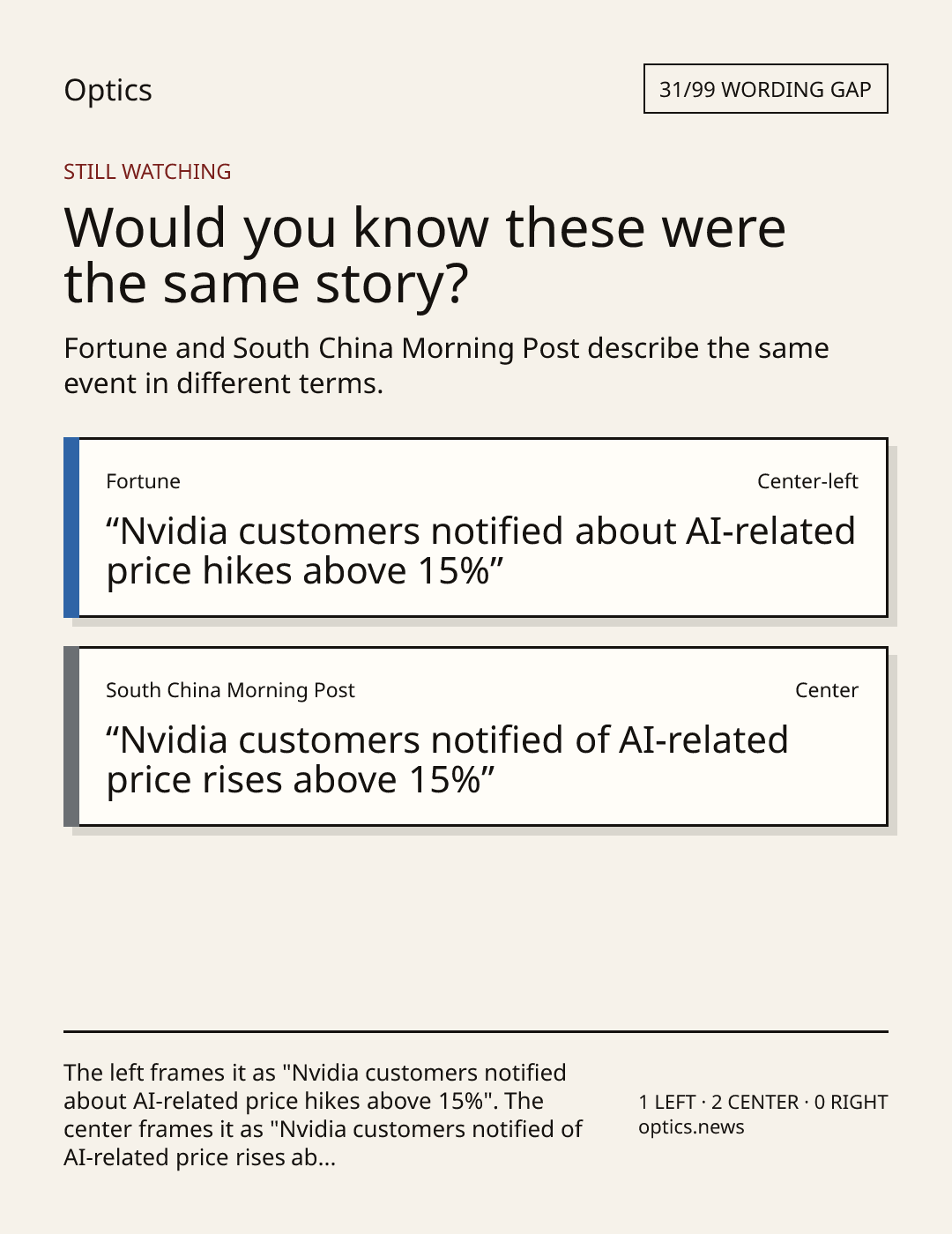
Task: Click the Fortune source name
Action: tap(143, 481)
